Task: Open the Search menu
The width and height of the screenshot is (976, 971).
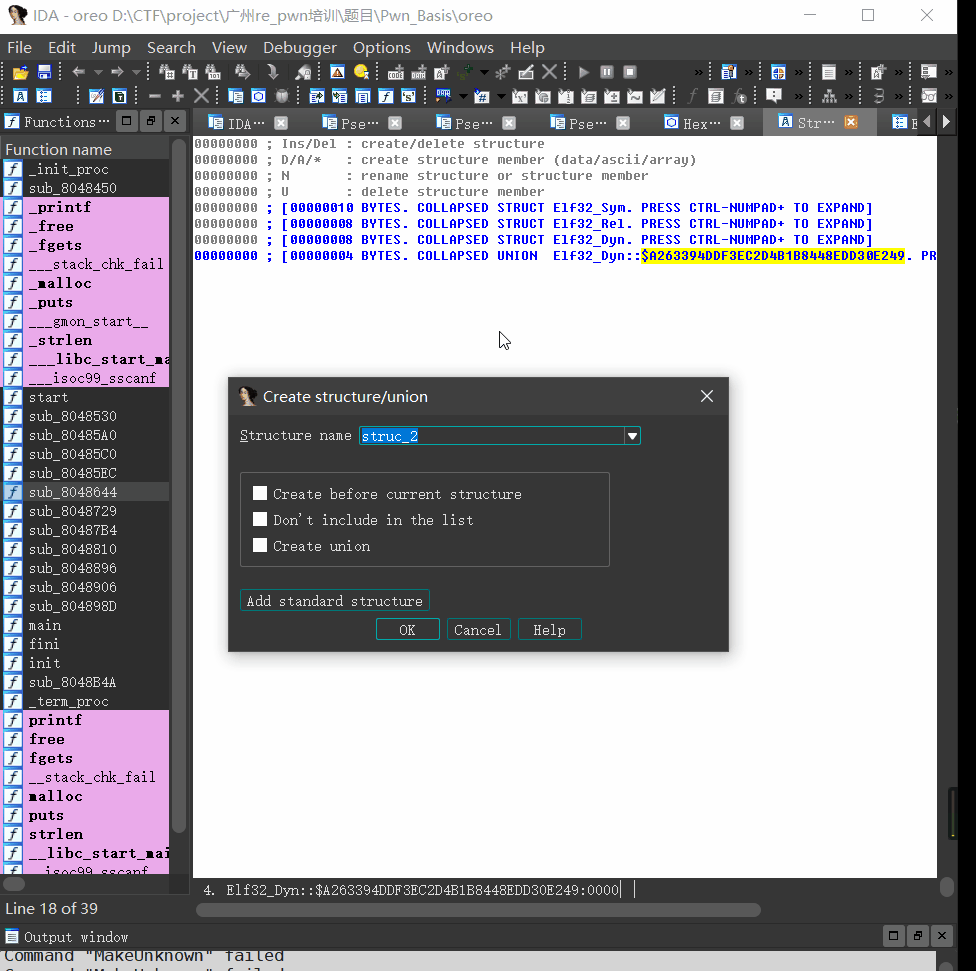Action: click(171, 47)
